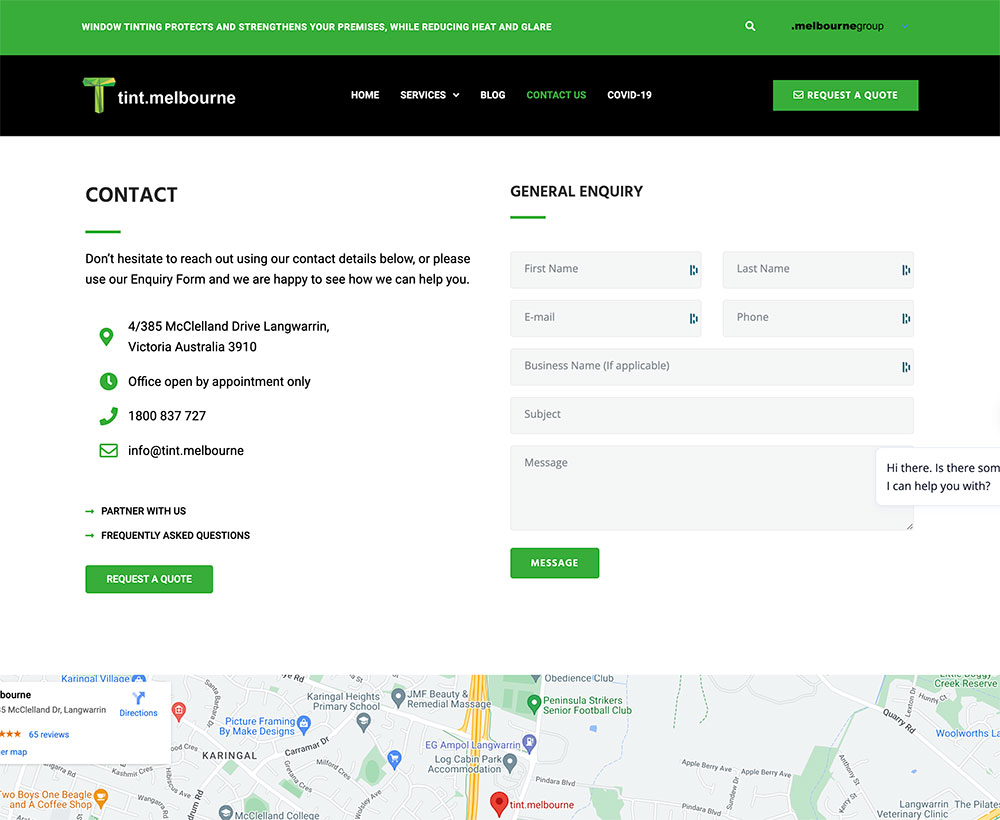Screen dimensions: 1000x820
Task: Click the EG Ampol Langwarrin map pin
Action: [x=529, y=742]
